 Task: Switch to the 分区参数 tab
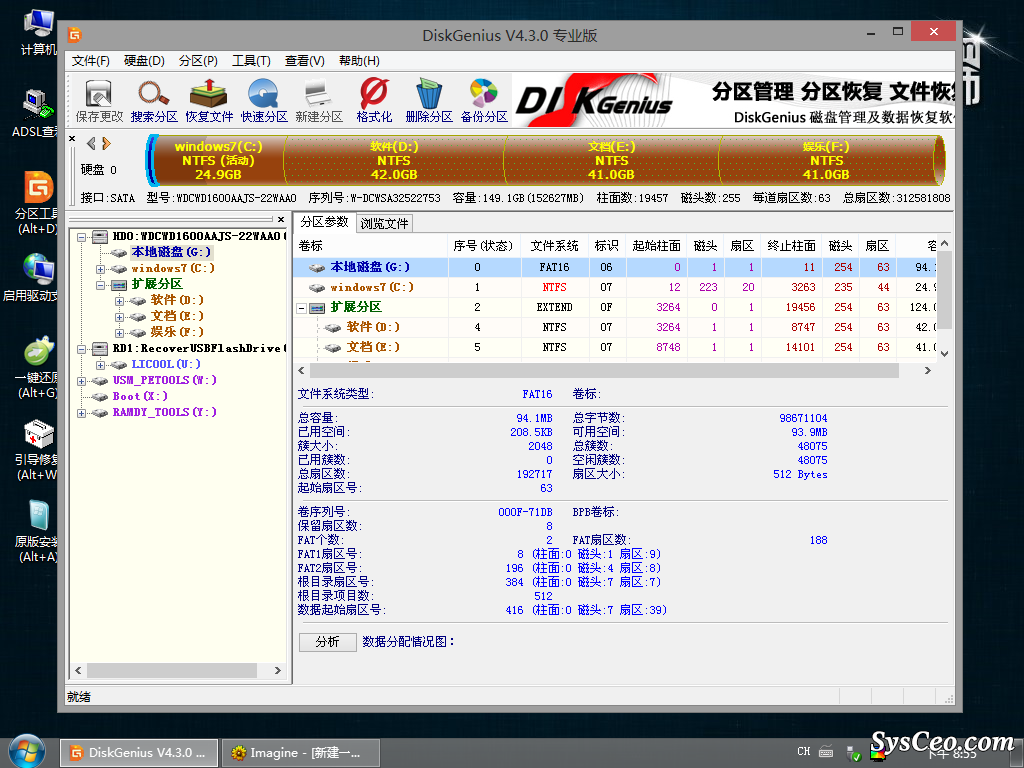(325, 222)
